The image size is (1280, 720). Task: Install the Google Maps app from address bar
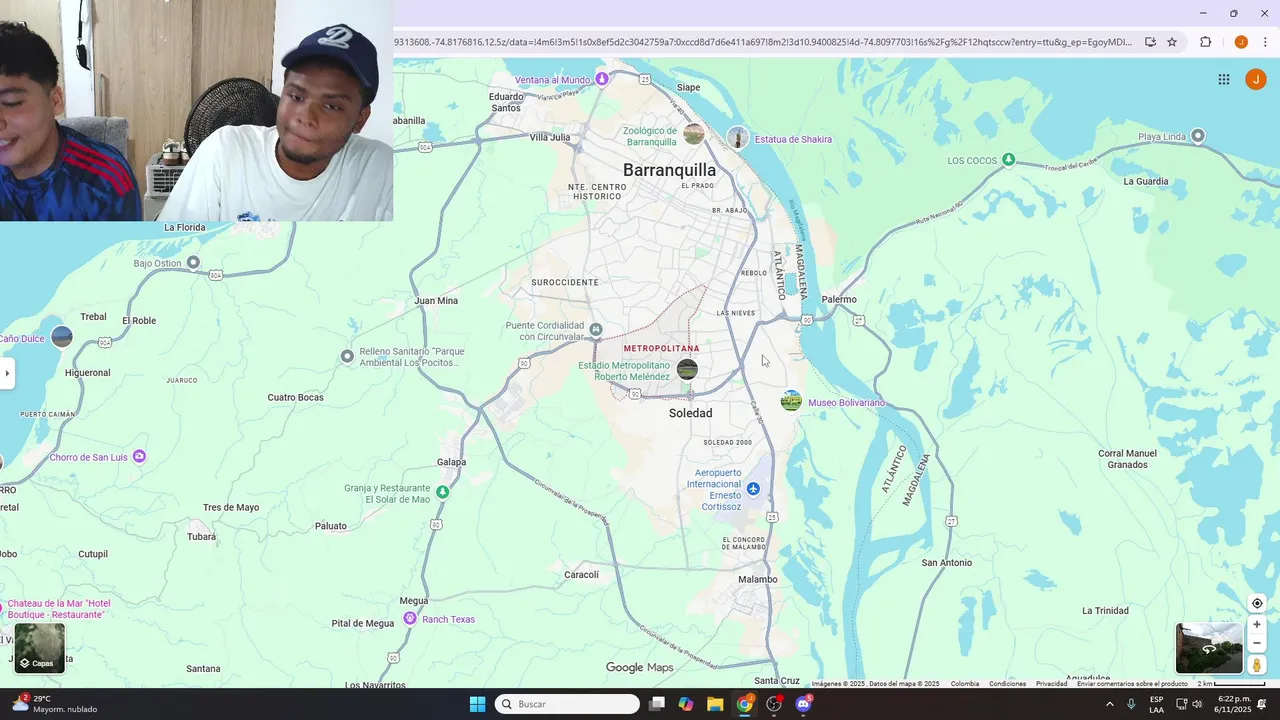coord(1150,42)
